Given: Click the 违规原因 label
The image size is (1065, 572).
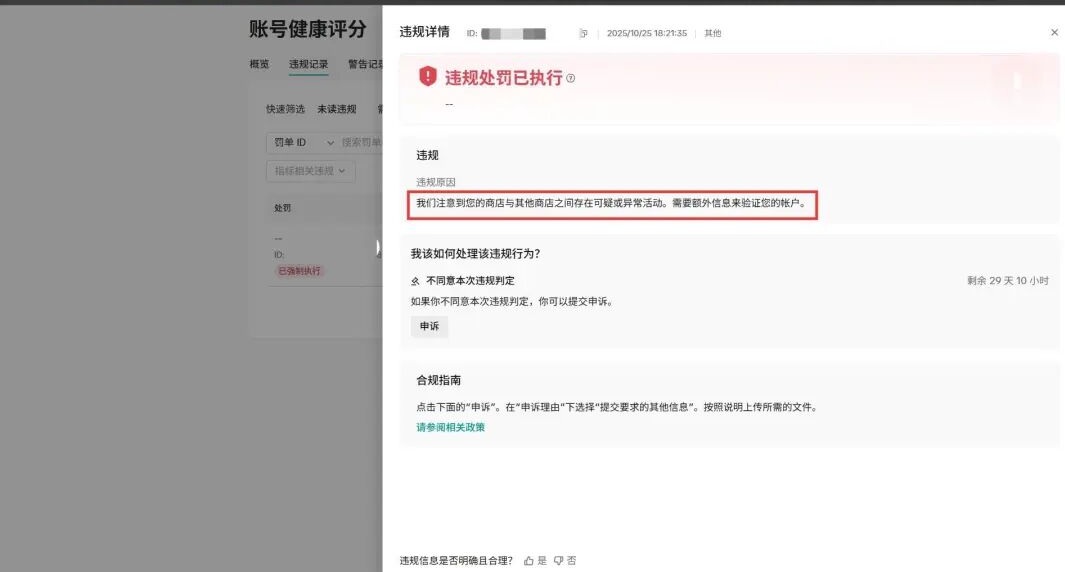Looking at the screenshot, I should click(435, 182).
